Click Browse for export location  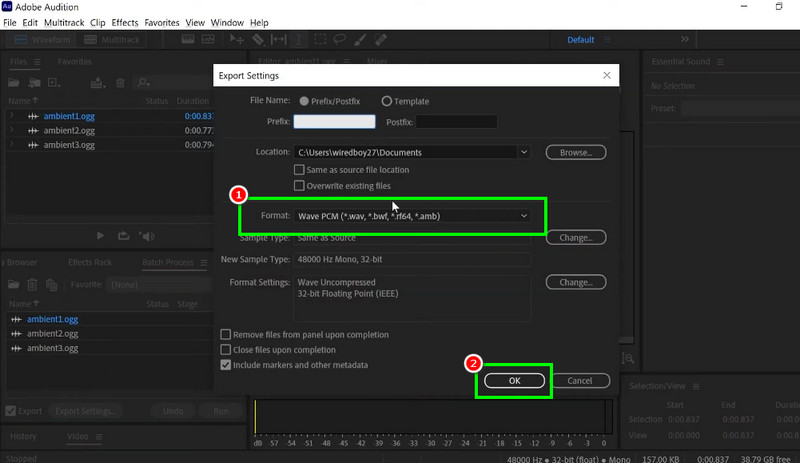[576, 152]
